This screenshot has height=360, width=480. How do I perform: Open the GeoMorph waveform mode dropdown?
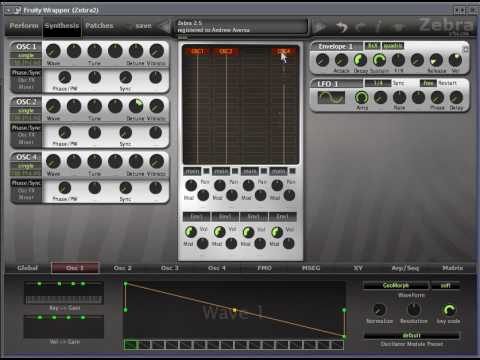[396, 285]
